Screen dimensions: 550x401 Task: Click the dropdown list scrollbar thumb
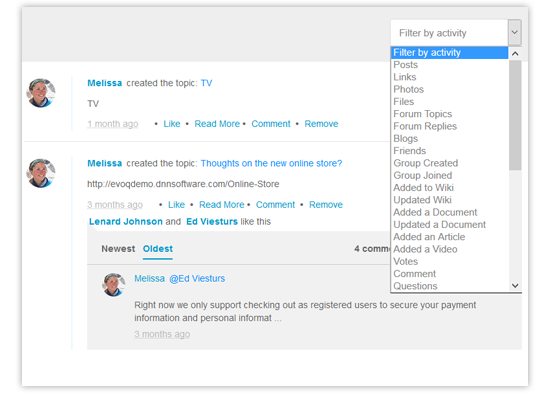515,115
